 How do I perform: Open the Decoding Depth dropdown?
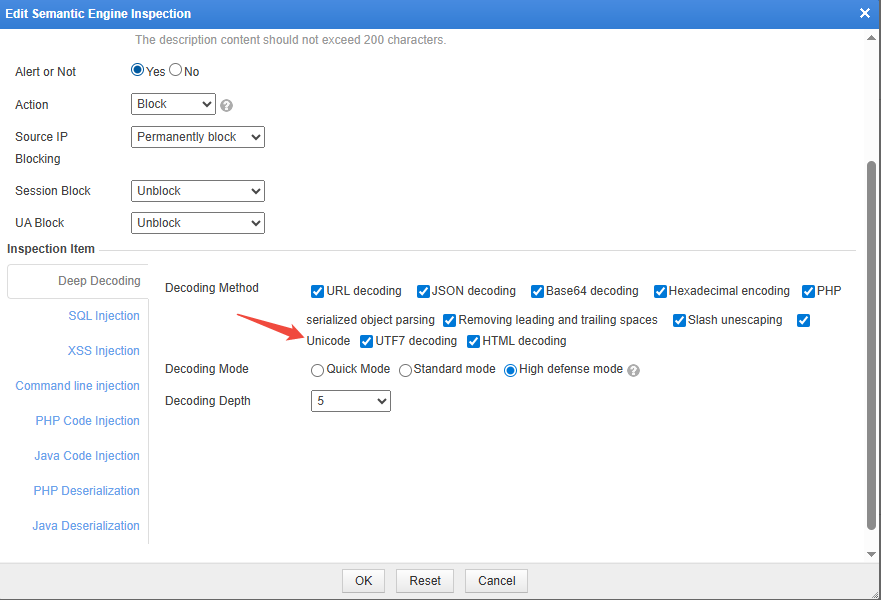[350, 401]
